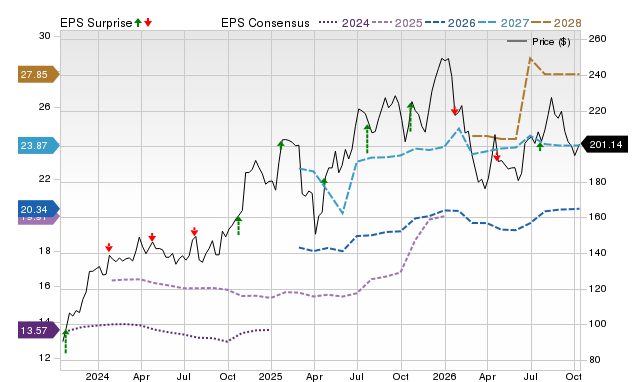
Task: Select the red surprise arrow just after 2026 began
Action: point(455,111)
